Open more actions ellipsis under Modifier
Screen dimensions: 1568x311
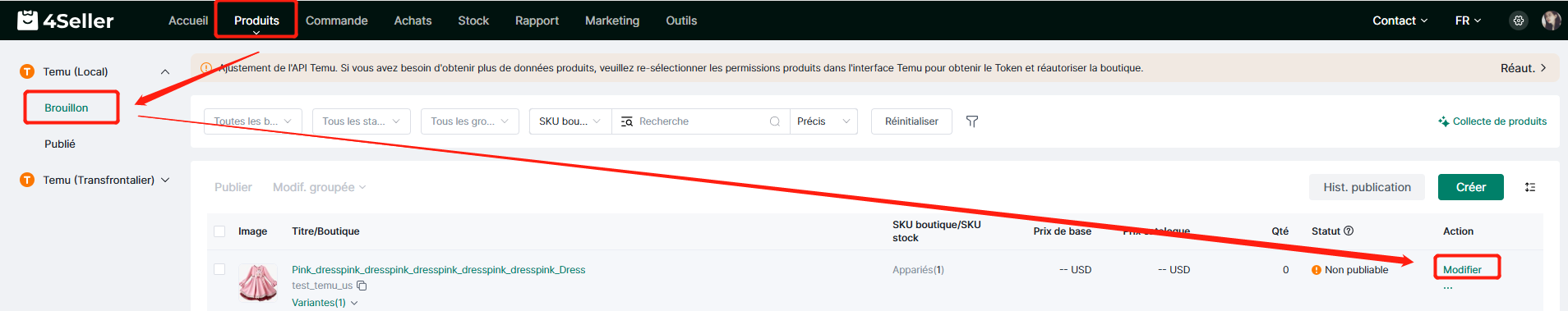[x=1448, y=287]
